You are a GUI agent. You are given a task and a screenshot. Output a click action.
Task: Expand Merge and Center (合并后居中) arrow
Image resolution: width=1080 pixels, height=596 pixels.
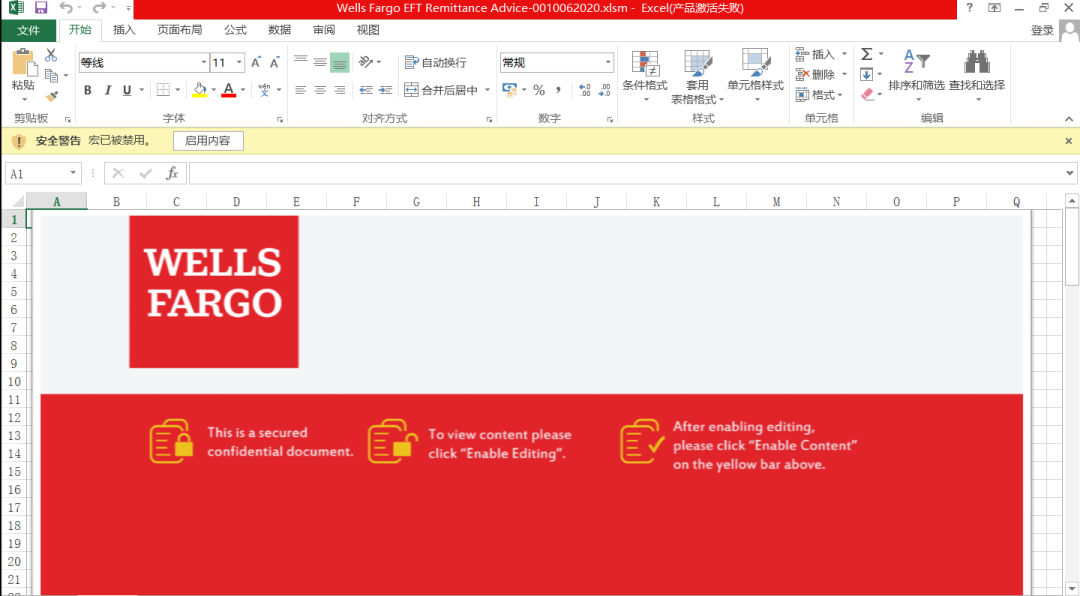pos(487,90)
